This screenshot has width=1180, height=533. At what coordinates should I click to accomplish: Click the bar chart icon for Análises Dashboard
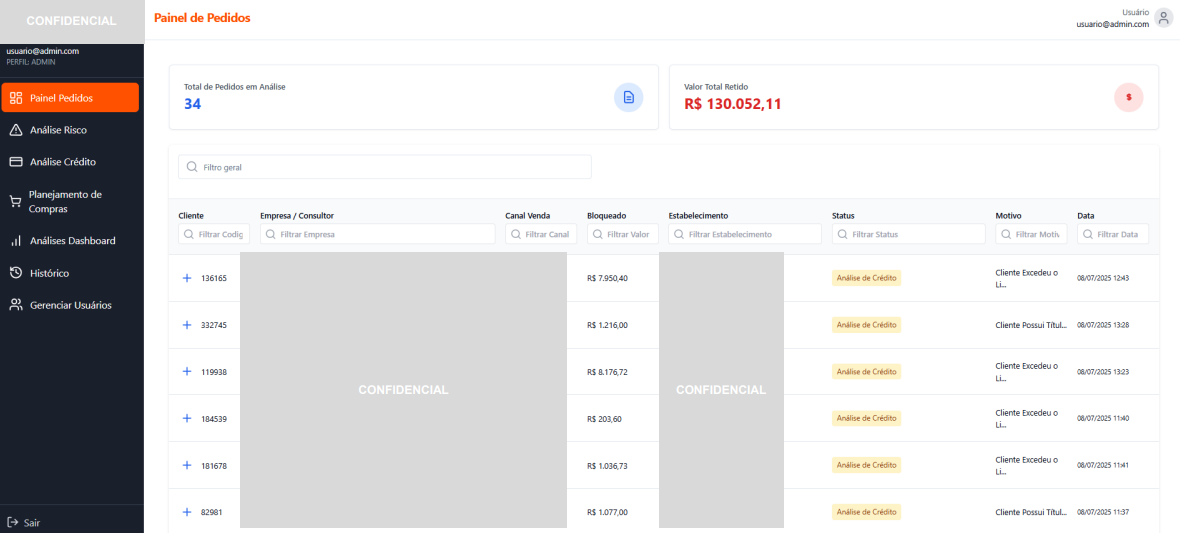(16, 241)
